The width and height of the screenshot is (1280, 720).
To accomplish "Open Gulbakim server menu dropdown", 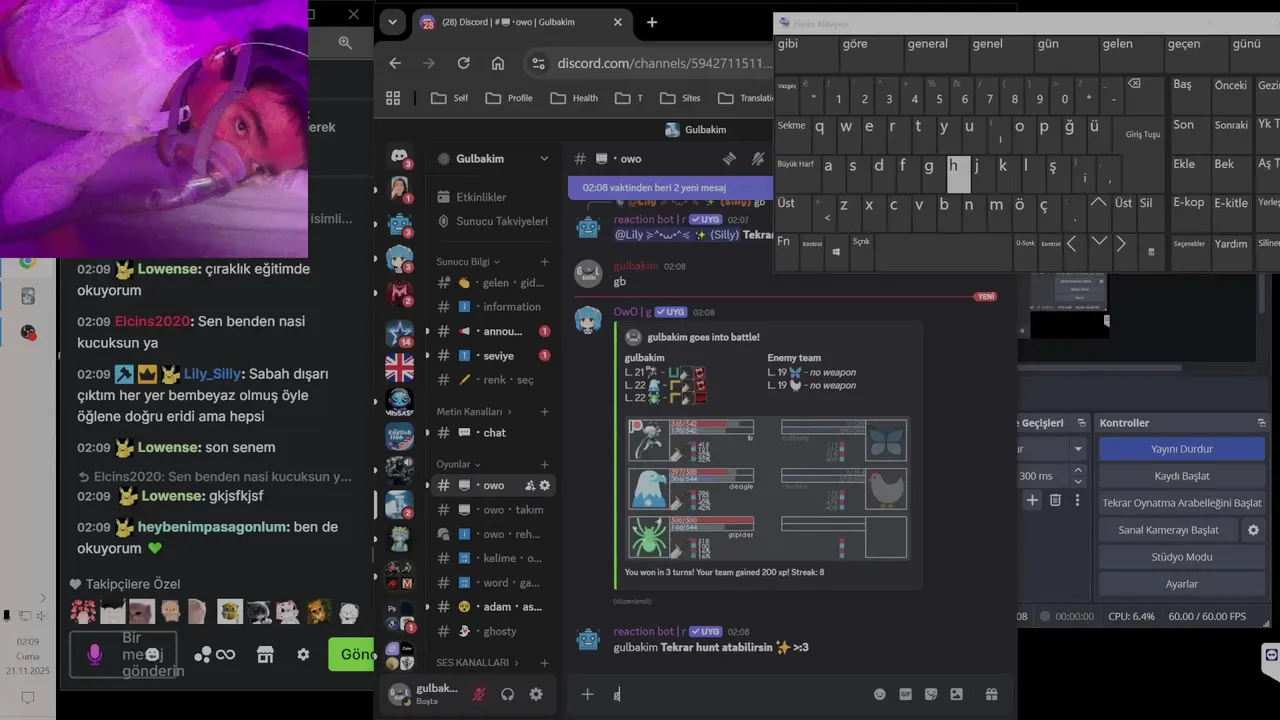I will click(544, 158).
